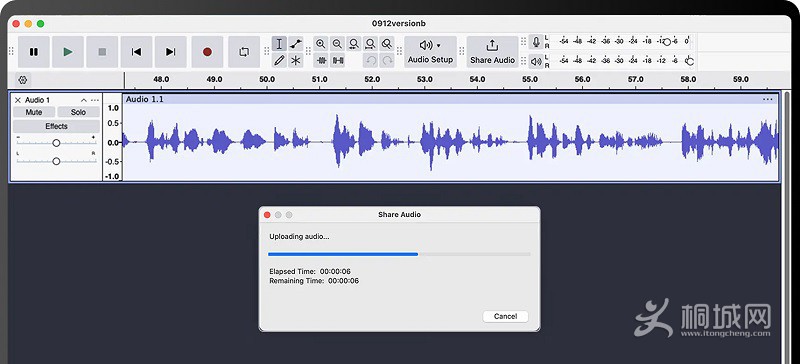Image resolution: width=800 pixels, height=364 pixels.
Task: Skip to the start of the project
Action: click(136, 52)
